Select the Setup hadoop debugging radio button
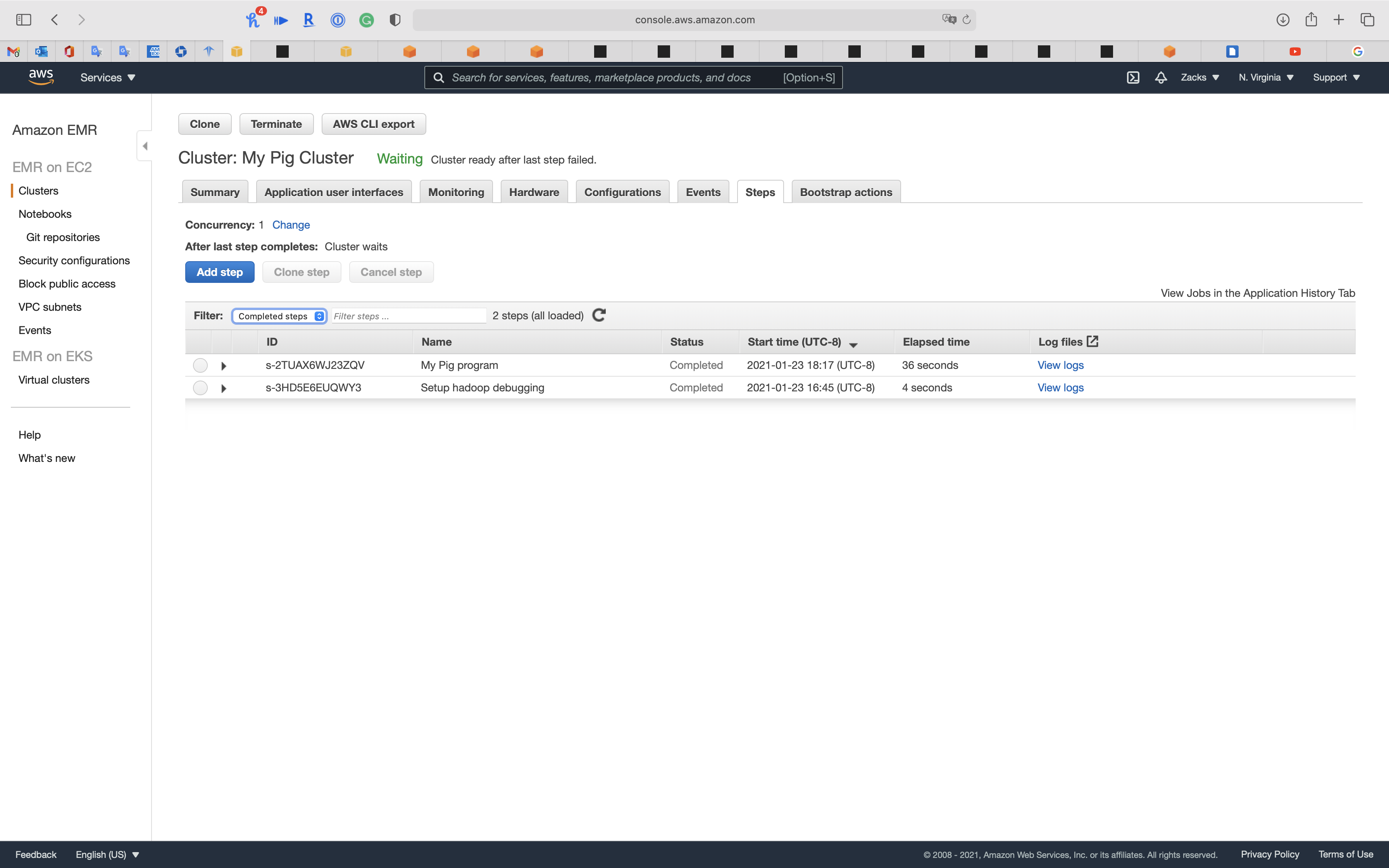1389x868 pixels. [x=200, y=388]
